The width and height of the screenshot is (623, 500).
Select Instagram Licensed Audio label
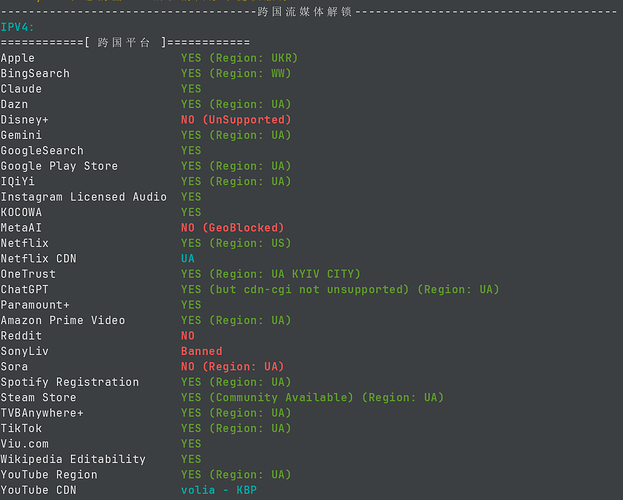[83, 197]
